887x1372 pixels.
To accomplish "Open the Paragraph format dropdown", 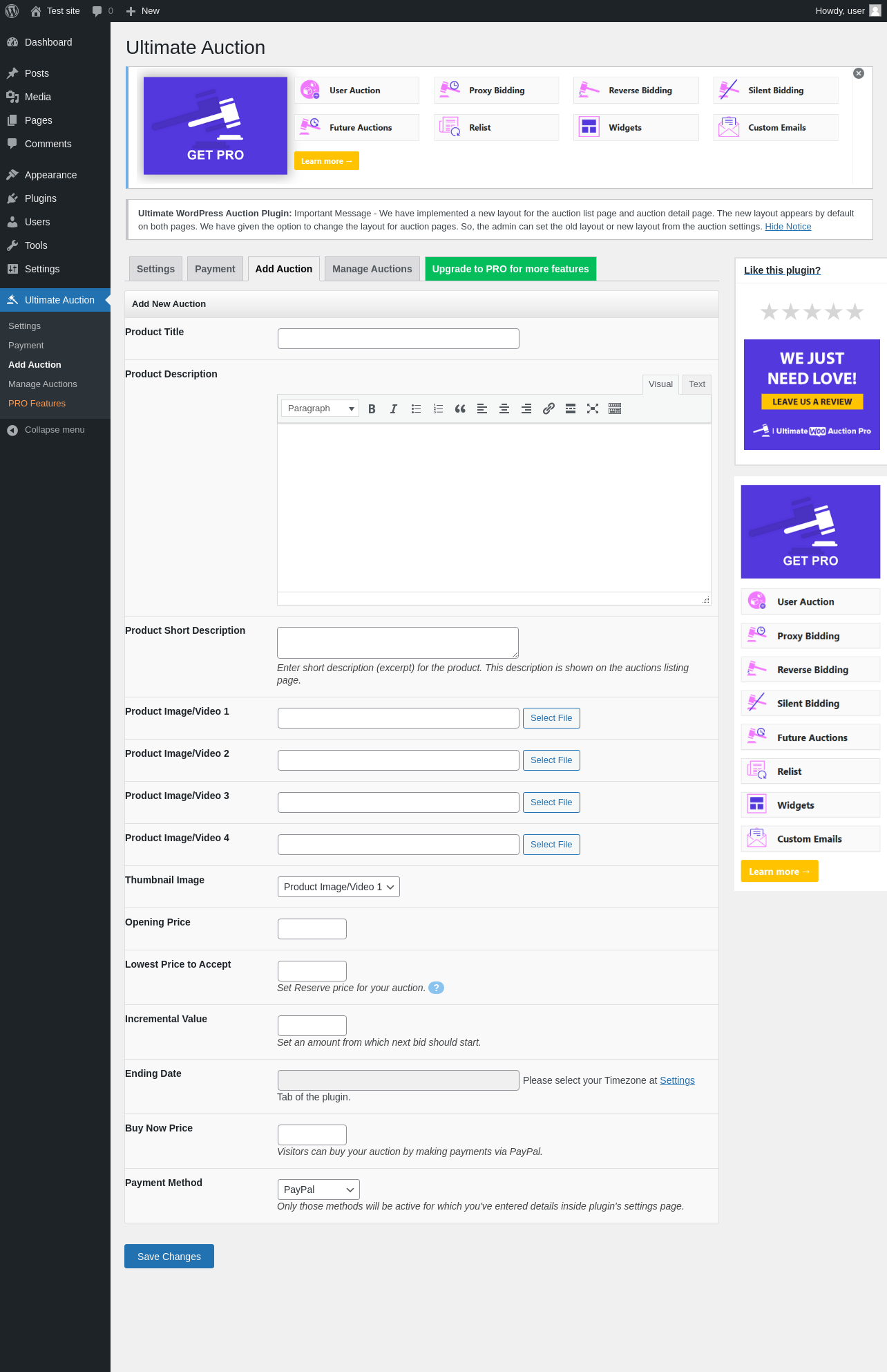I will tap(320, 408).
